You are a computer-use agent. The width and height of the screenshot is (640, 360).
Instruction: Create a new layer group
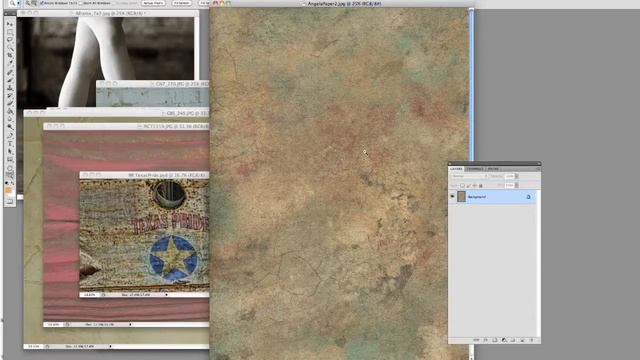pyautogui.click(x=513, y=340)
